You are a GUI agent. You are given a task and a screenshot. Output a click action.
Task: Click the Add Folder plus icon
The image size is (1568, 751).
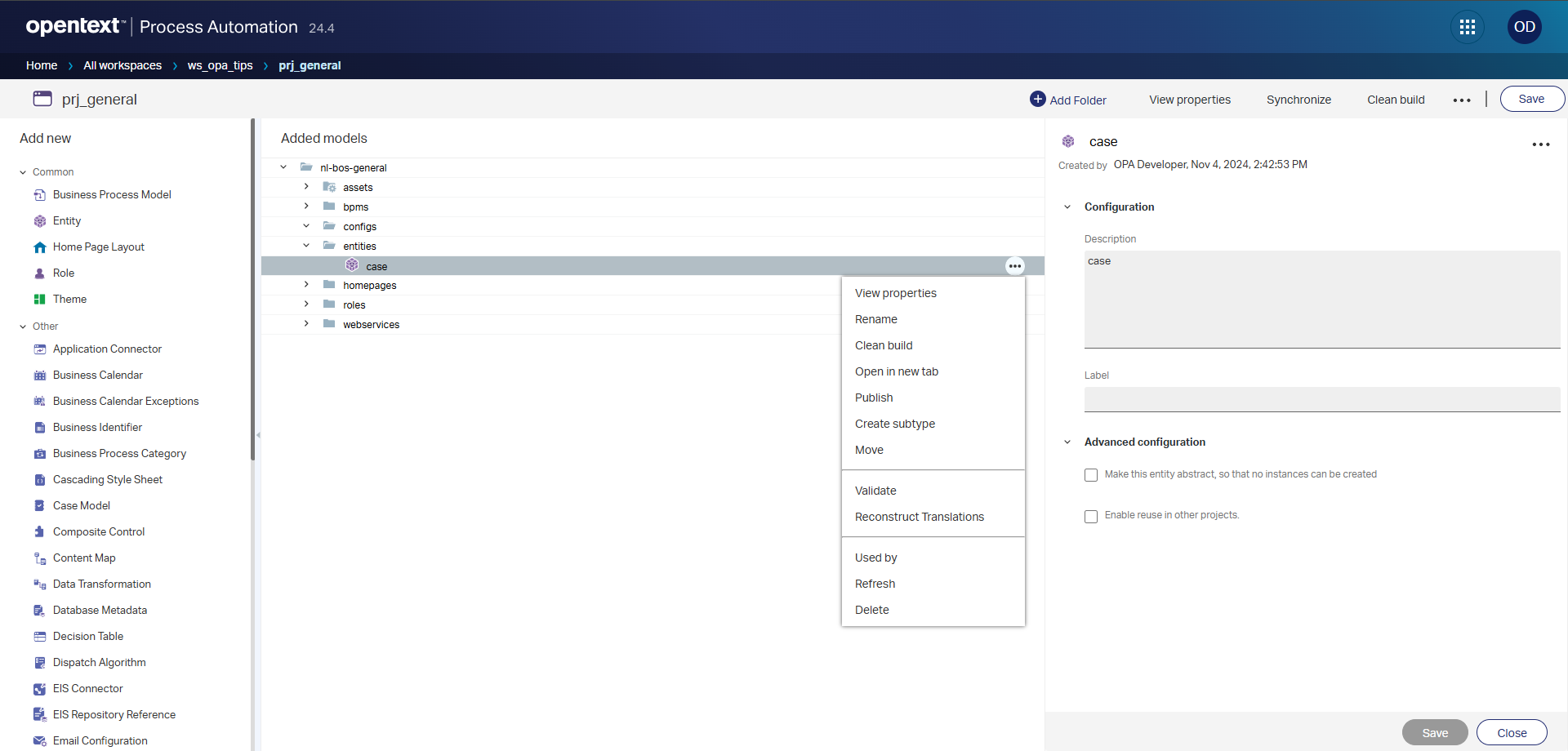pos(1037,99)
